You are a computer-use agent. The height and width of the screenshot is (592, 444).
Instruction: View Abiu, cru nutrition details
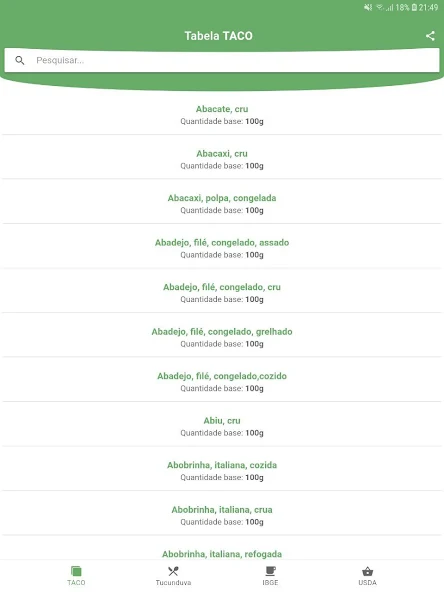(222, 427)
